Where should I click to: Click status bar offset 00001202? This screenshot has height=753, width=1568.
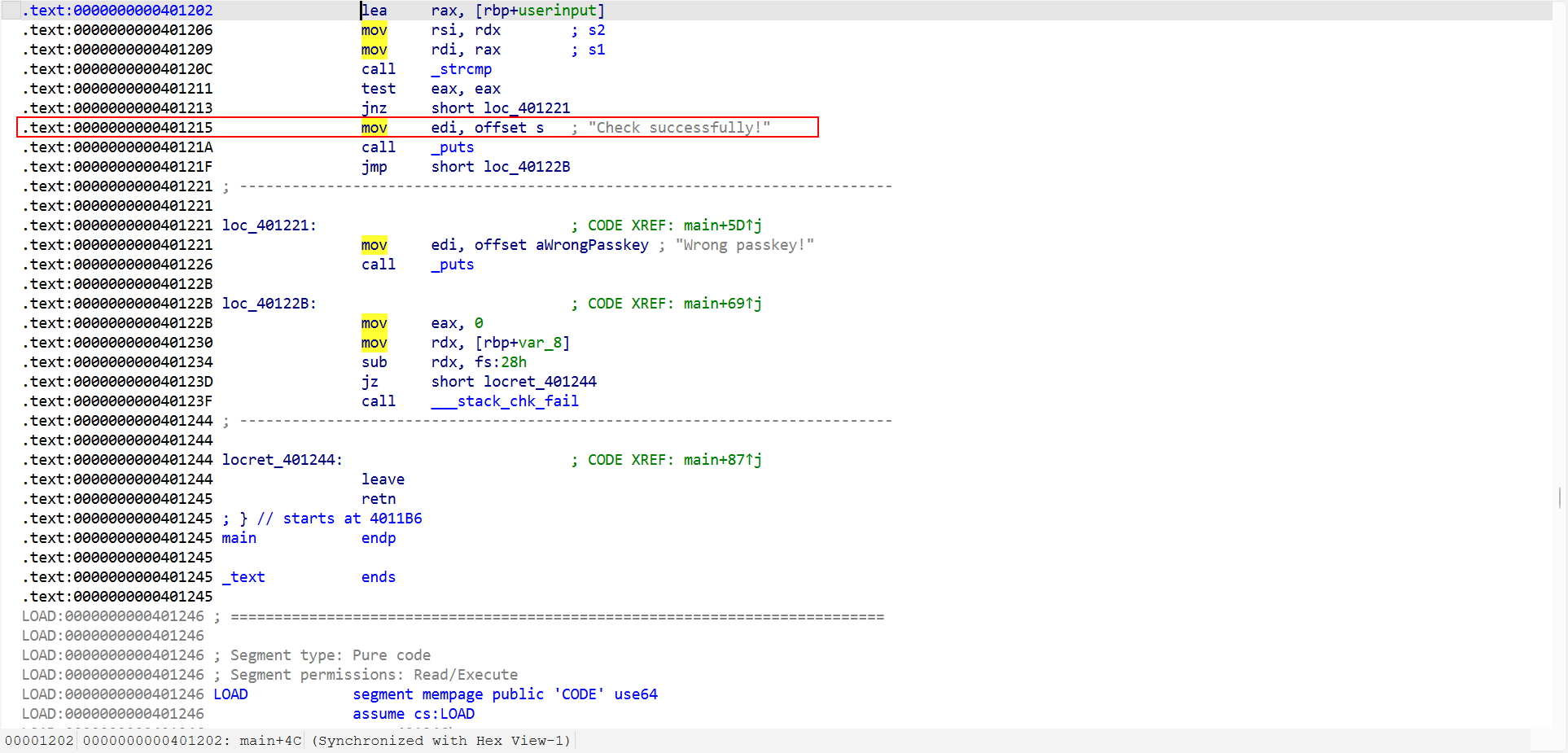pos(39,741)
